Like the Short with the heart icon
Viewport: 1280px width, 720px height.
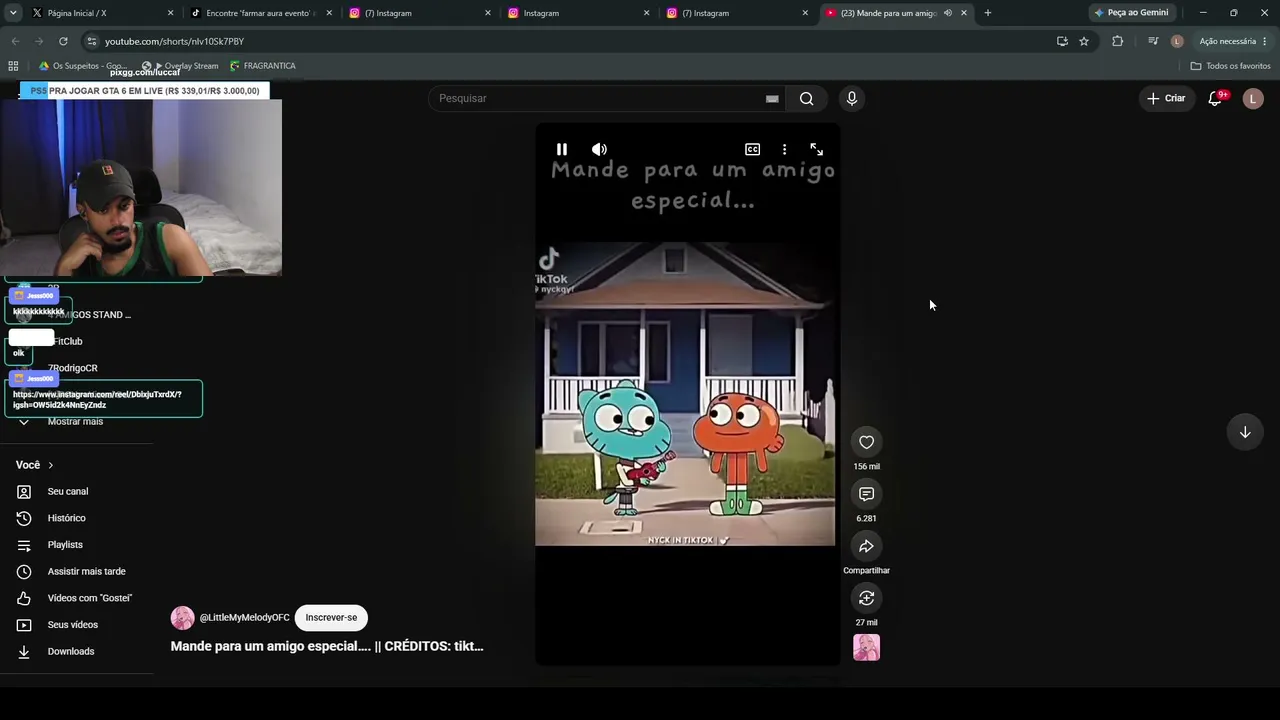pos(866,442)
